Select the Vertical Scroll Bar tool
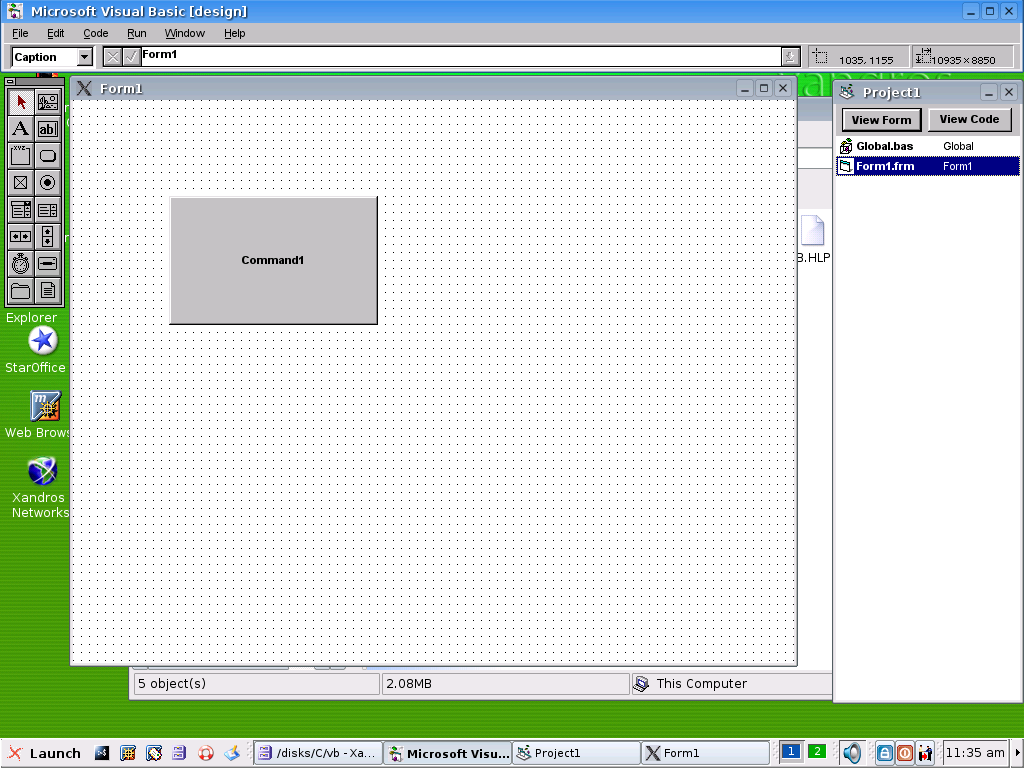 [x=48, y=236]
